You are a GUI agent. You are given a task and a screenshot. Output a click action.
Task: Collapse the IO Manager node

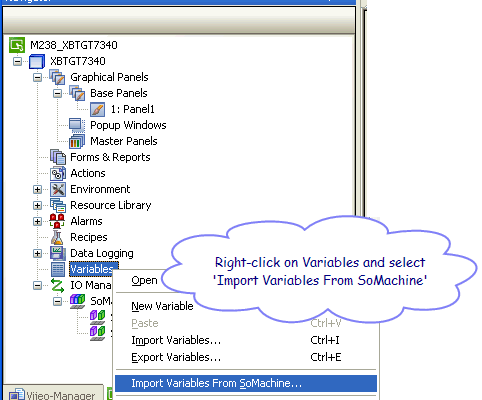click(37, 286)
